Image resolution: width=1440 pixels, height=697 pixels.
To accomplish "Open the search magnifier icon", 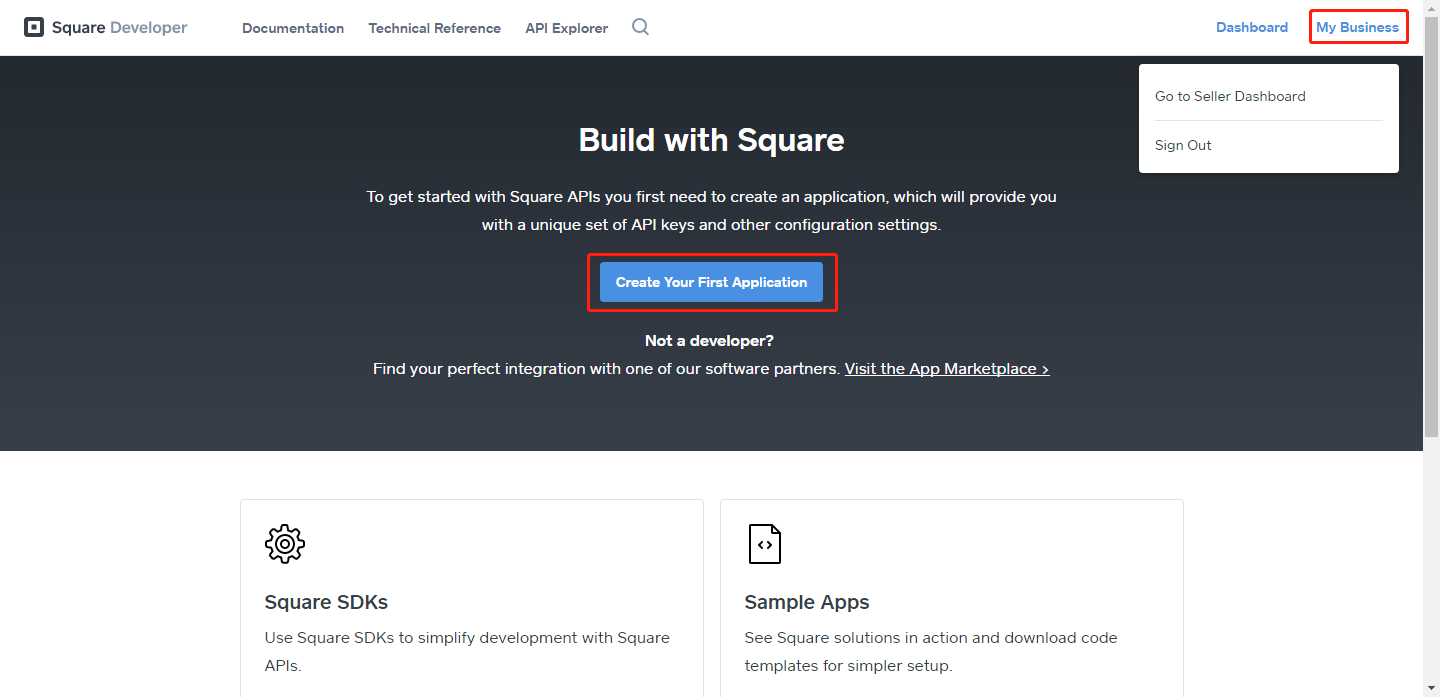I will [x=641, y=27].
